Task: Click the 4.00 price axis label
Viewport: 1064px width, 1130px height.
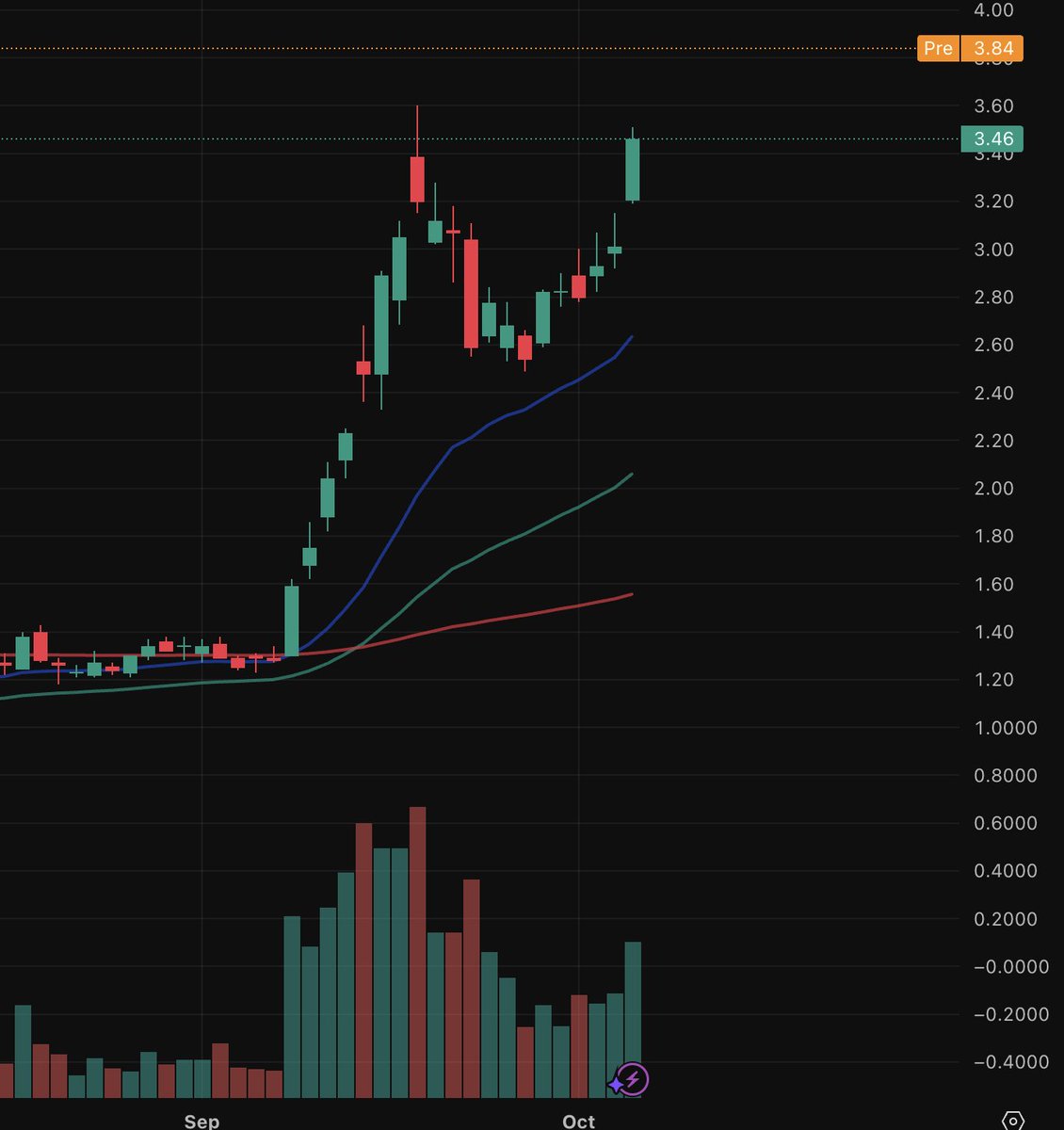Action: (993, 10)
